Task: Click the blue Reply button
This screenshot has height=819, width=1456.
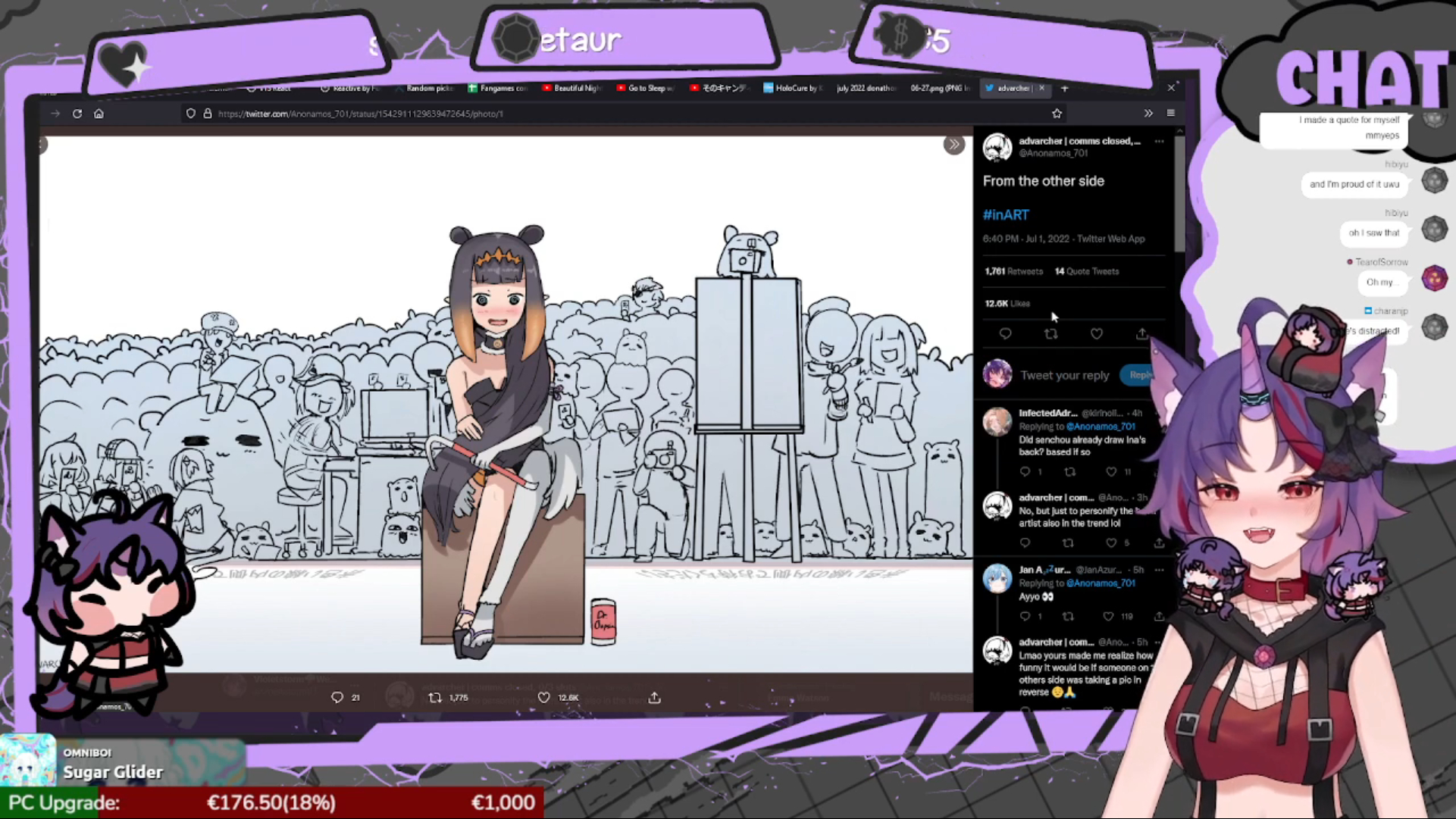Action: (x=1139, y=375)
